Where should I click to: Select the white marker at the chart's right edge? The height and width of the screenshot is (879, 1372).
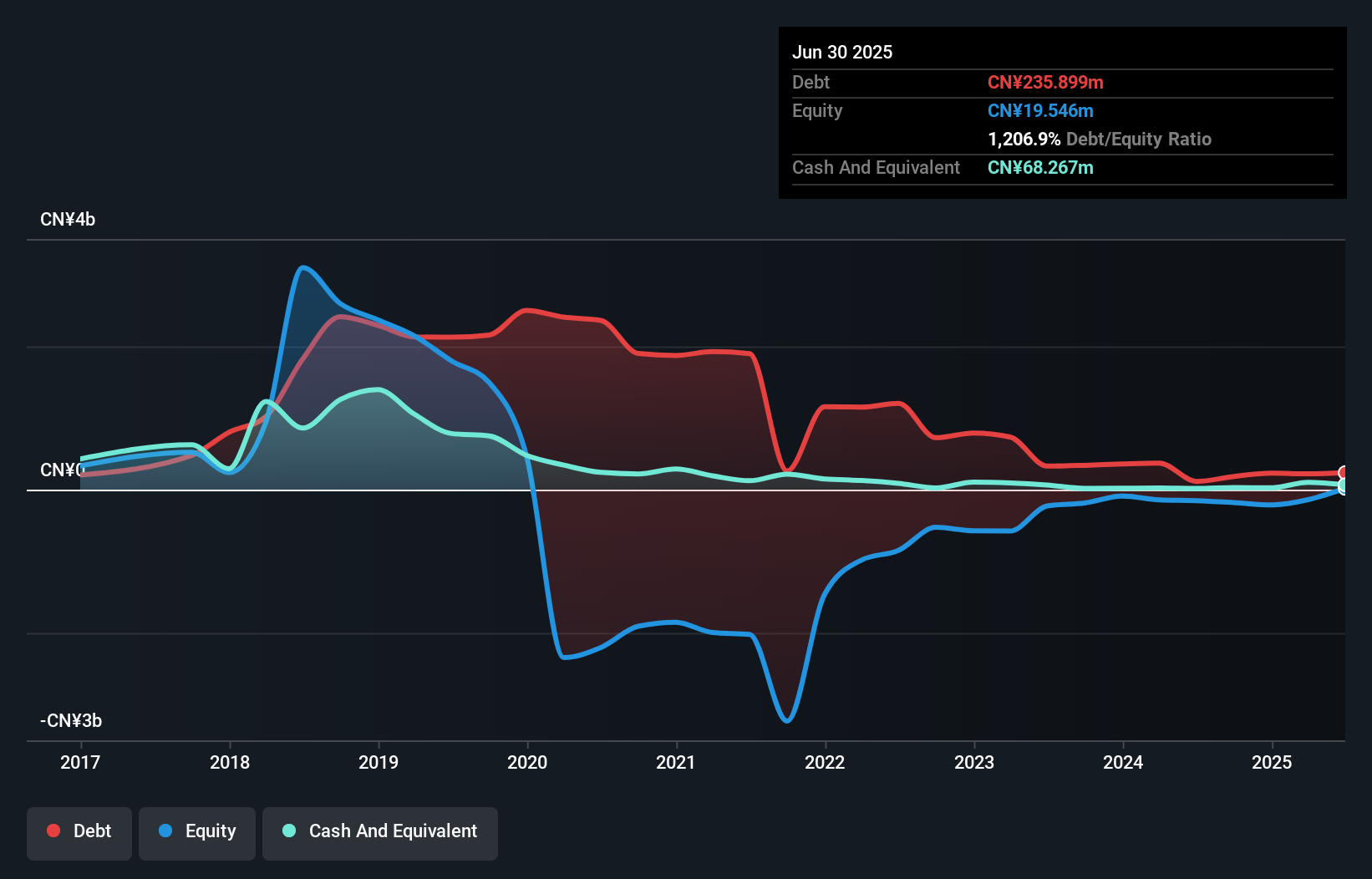pos(1344,472)
